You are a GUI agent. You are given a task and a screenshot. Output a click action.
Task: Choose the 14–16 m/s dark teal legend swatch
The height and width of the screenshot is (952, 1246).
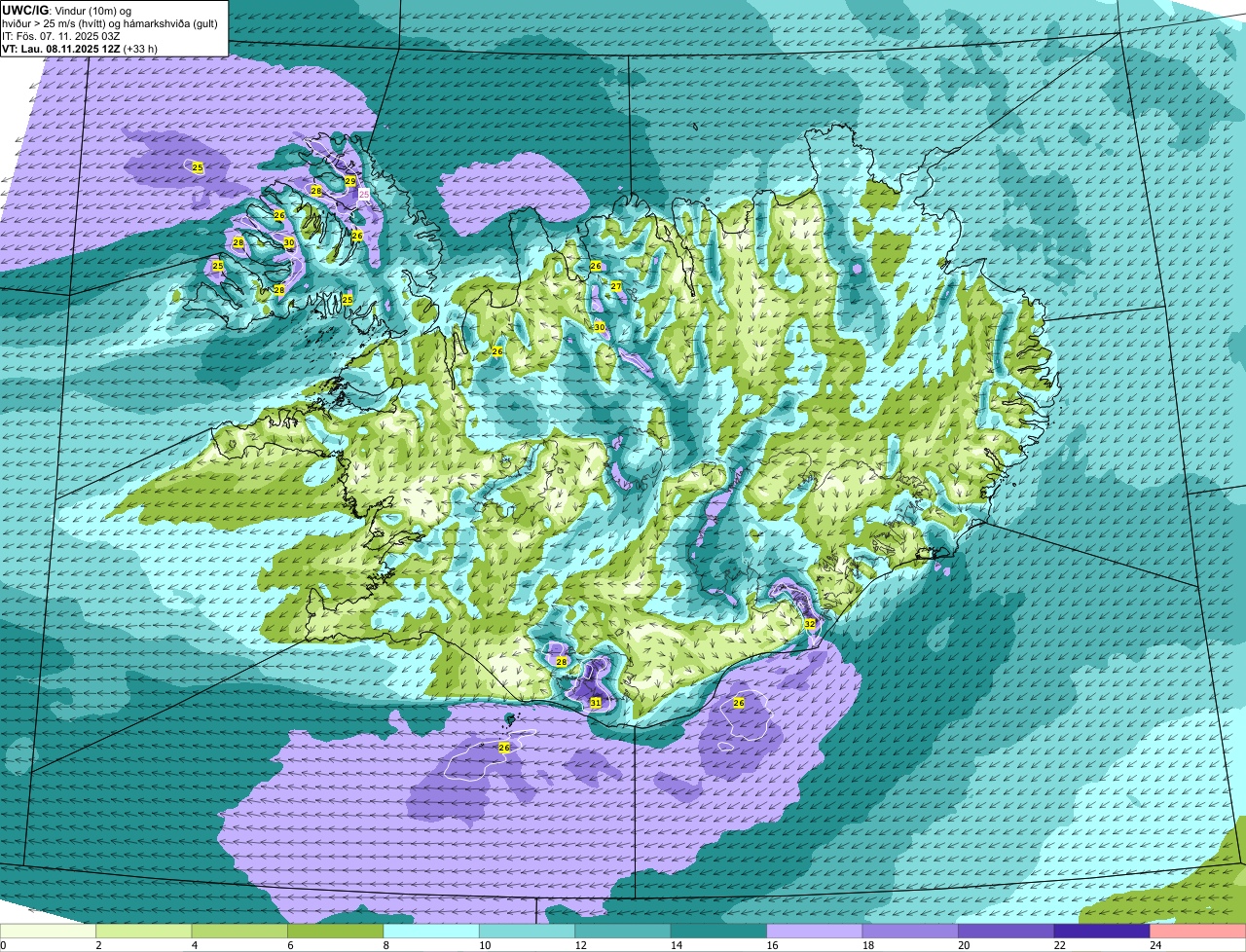tap(719, 931)
